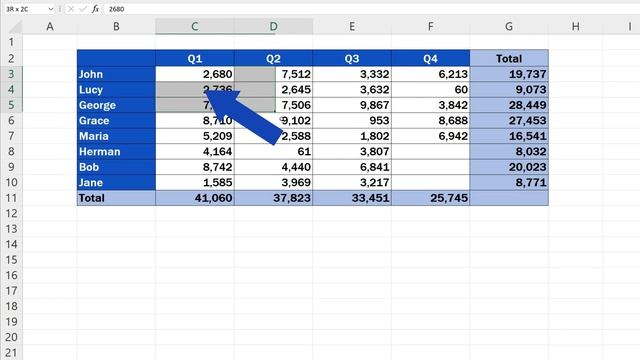Click the Q3 header cell
The width and height of the screenshot is (640, 360).
(x=352, y=58)
